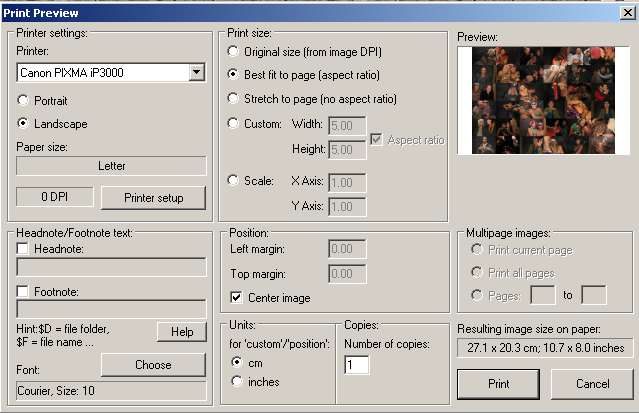Toggle the Center image checkbox
This screenshot has height=413, width=639.
pos(237,297)
